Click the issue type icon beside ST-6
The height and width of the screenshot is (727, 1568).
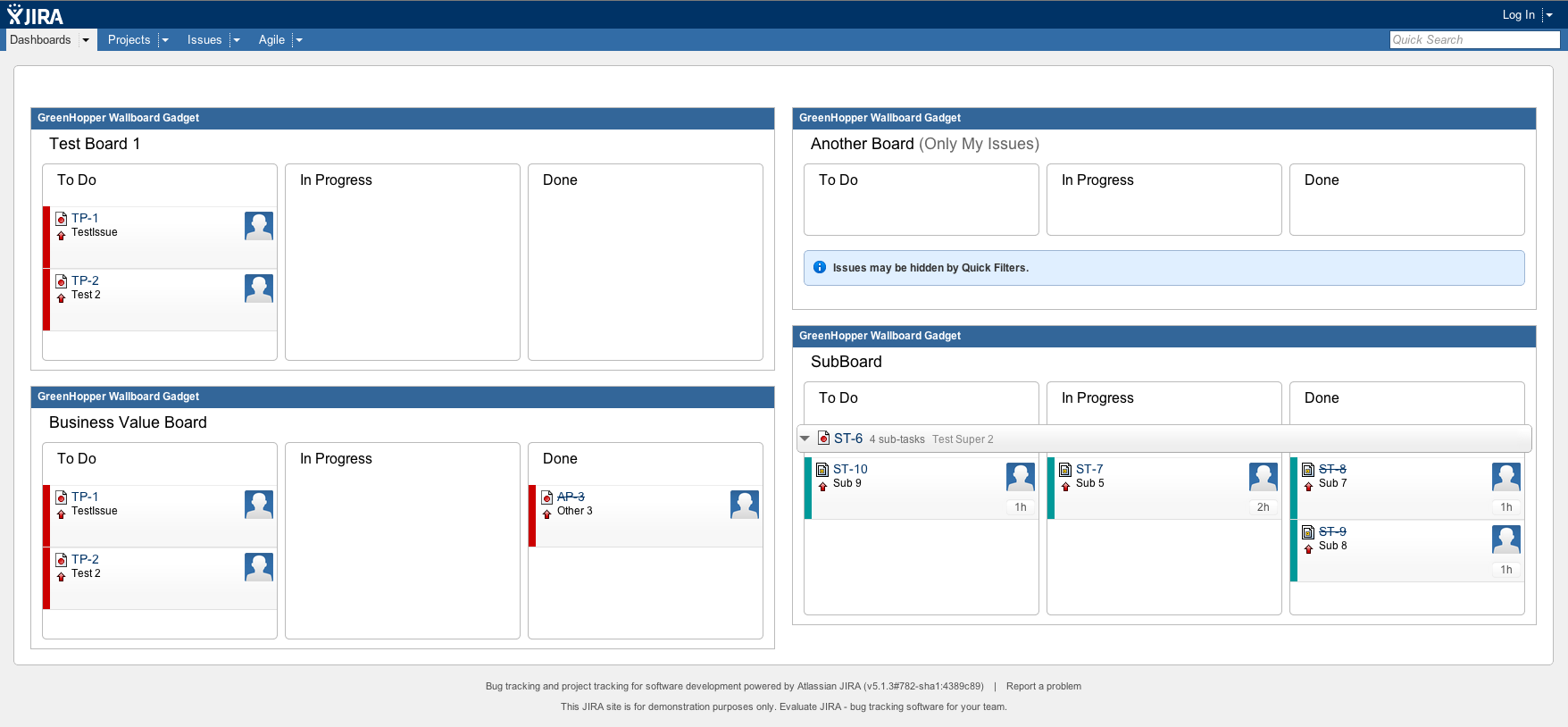click(x=824, y=439)
